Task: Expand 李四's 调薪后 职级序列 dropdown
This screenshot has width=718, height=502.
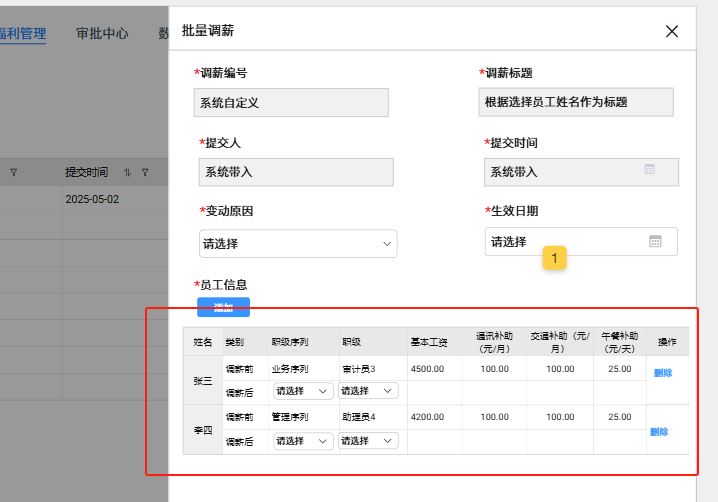Action: tap(303, 441)
